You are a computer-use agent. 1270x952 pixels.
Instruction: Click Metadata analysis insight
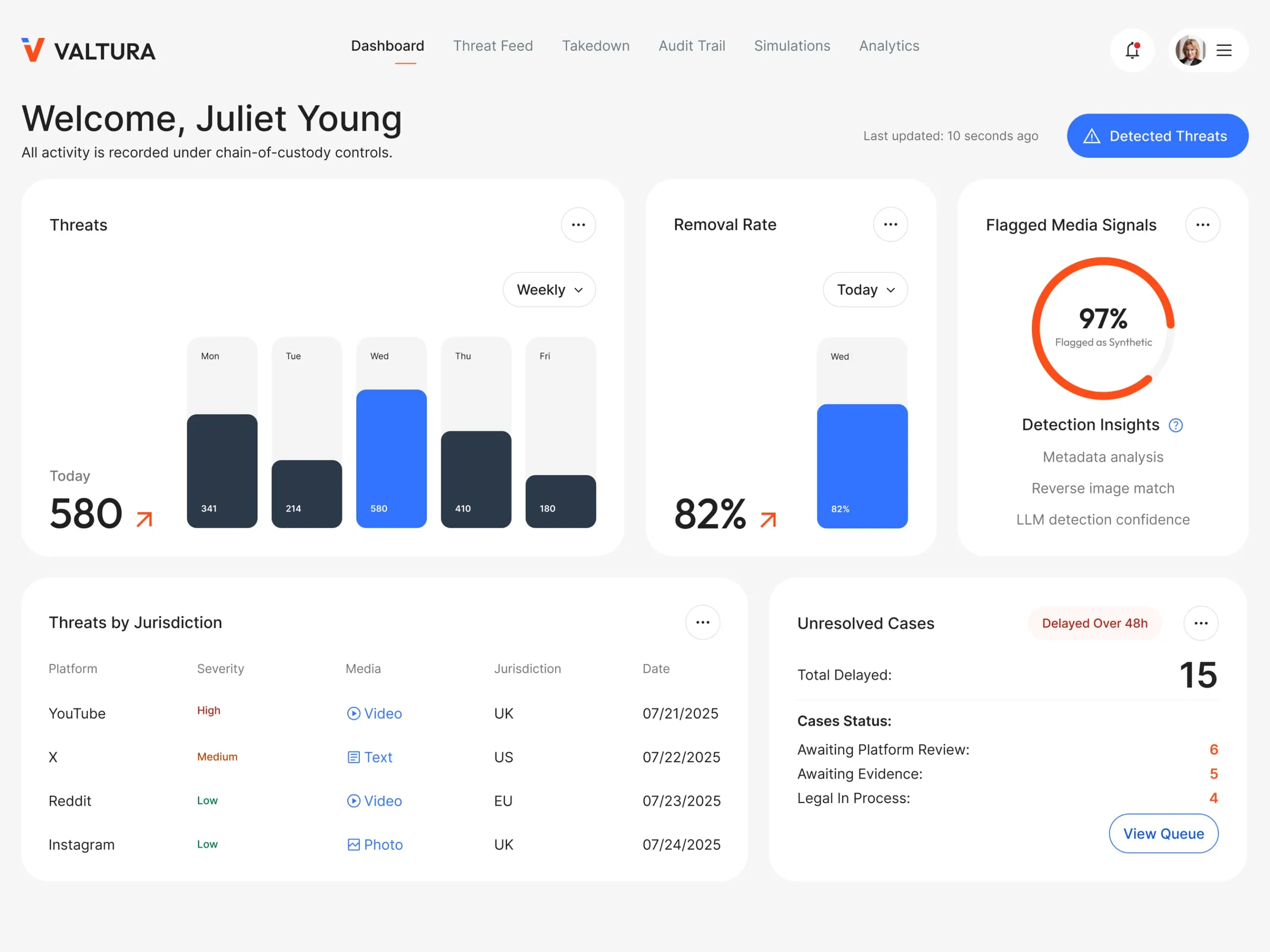(x=1103, y=457)
